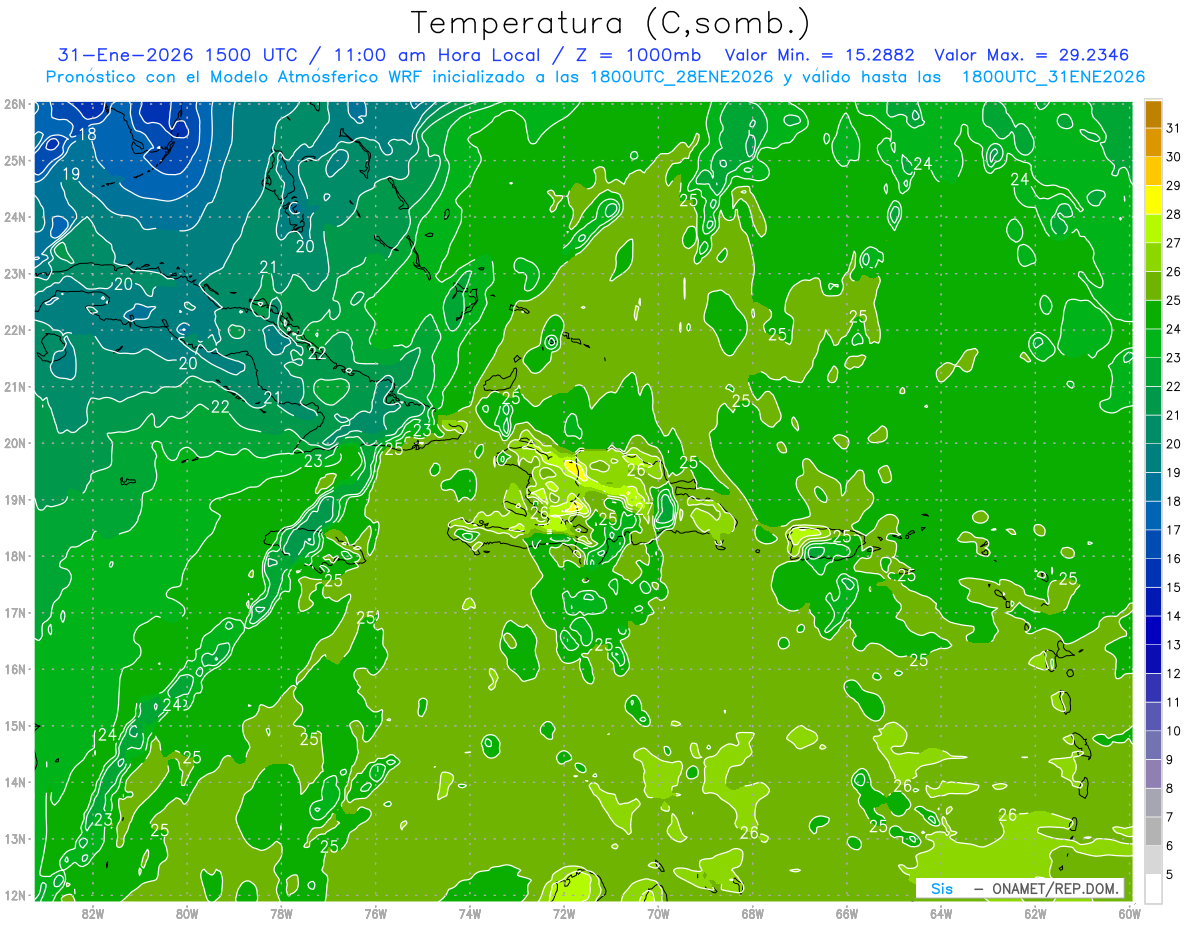Viewport: 1200px width, 927px height.
Task: Click the "74W" longitude axis label
Action: point(470,912)
